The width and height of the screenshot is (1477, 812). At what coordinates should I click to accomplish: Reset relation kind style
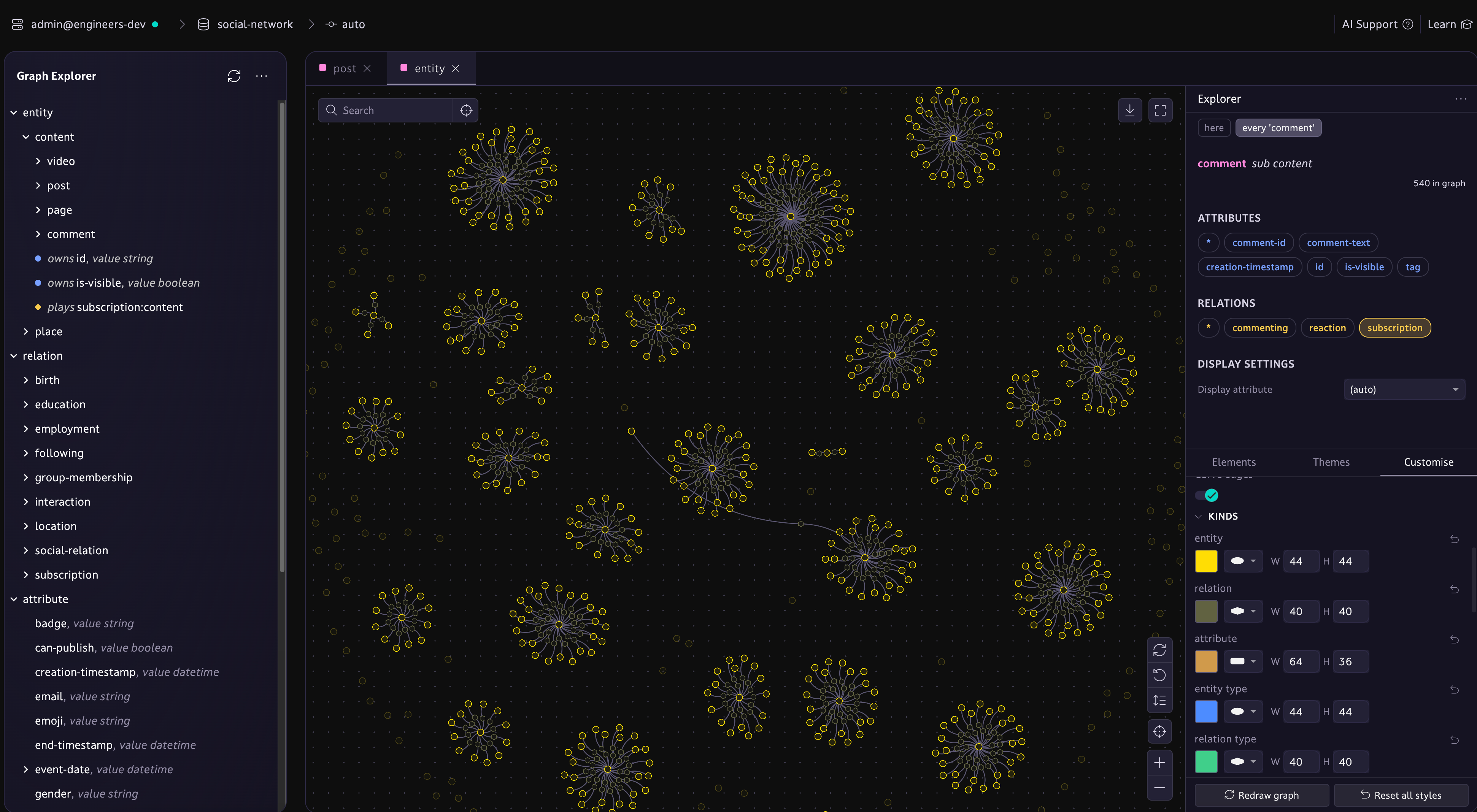tap(1455, 589)
